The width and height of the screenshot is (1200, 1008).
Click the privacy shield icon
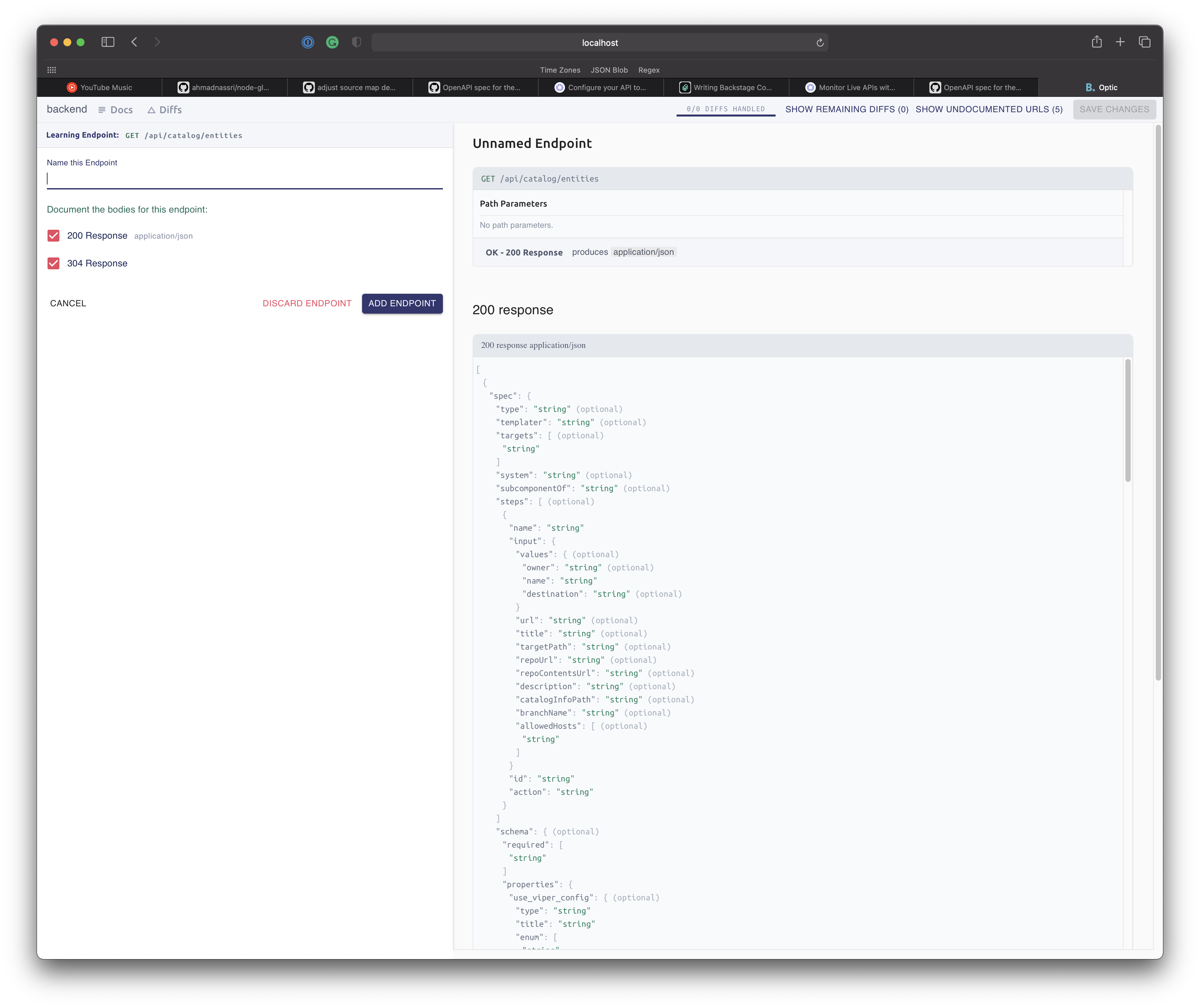pyautogui.click(x=356, y=42)
